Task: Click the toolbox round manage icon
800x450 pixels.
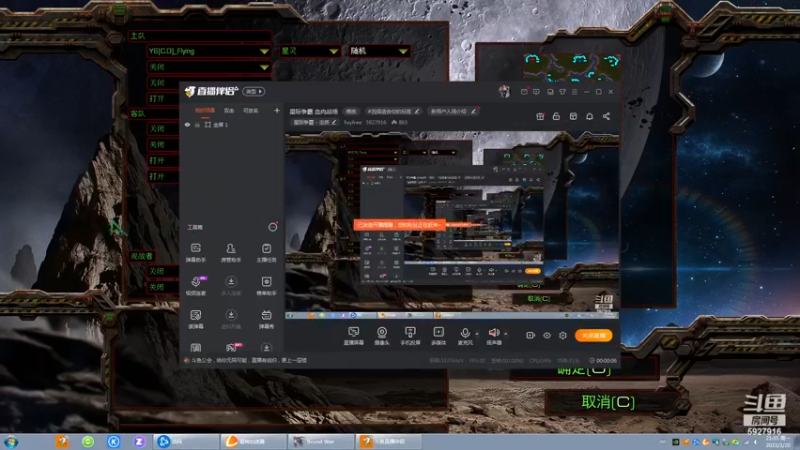Action: 273,227
